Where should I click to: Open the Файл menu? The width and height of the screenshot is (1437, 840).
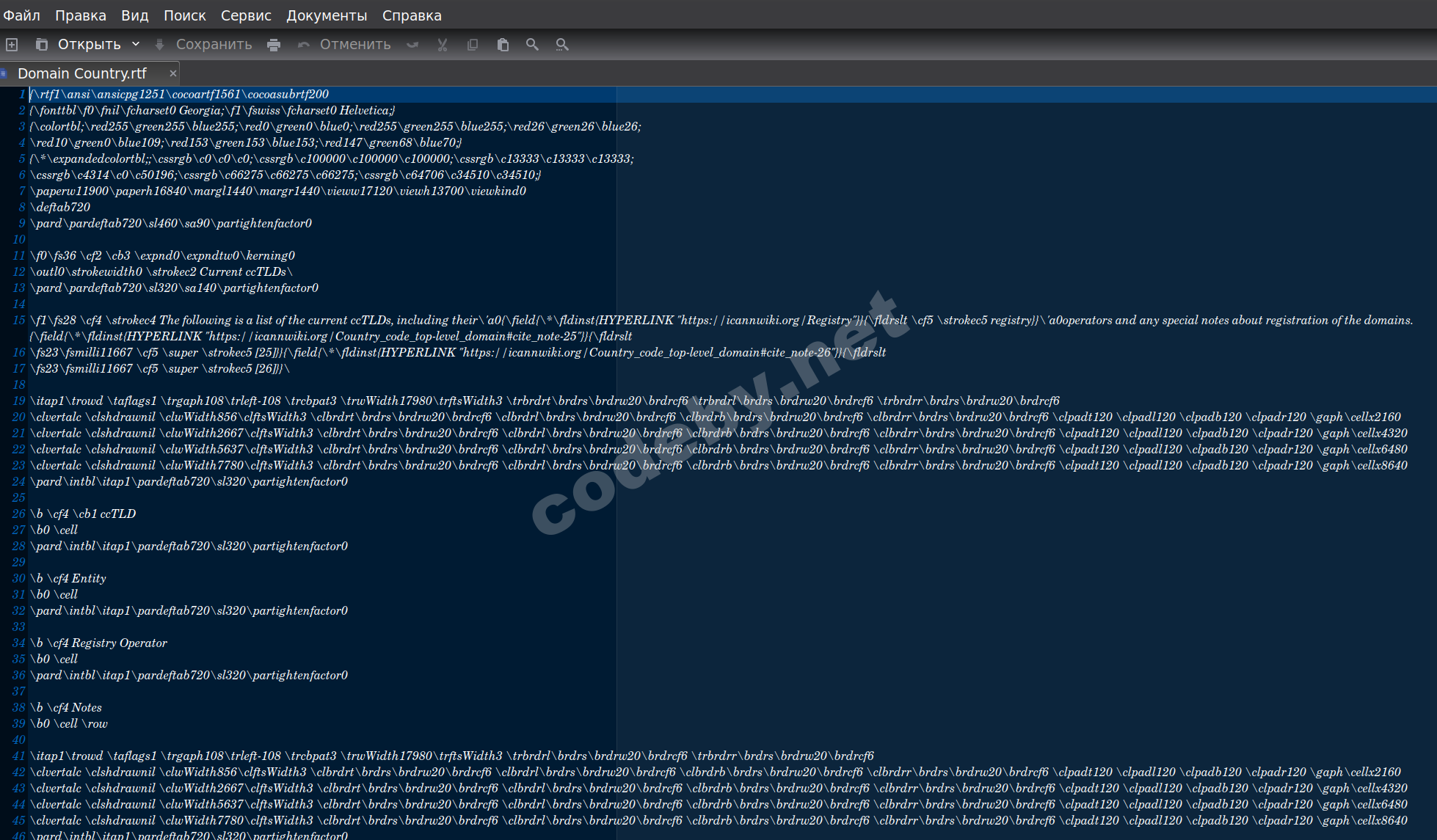pyautogui.click(x=22, y=15)
